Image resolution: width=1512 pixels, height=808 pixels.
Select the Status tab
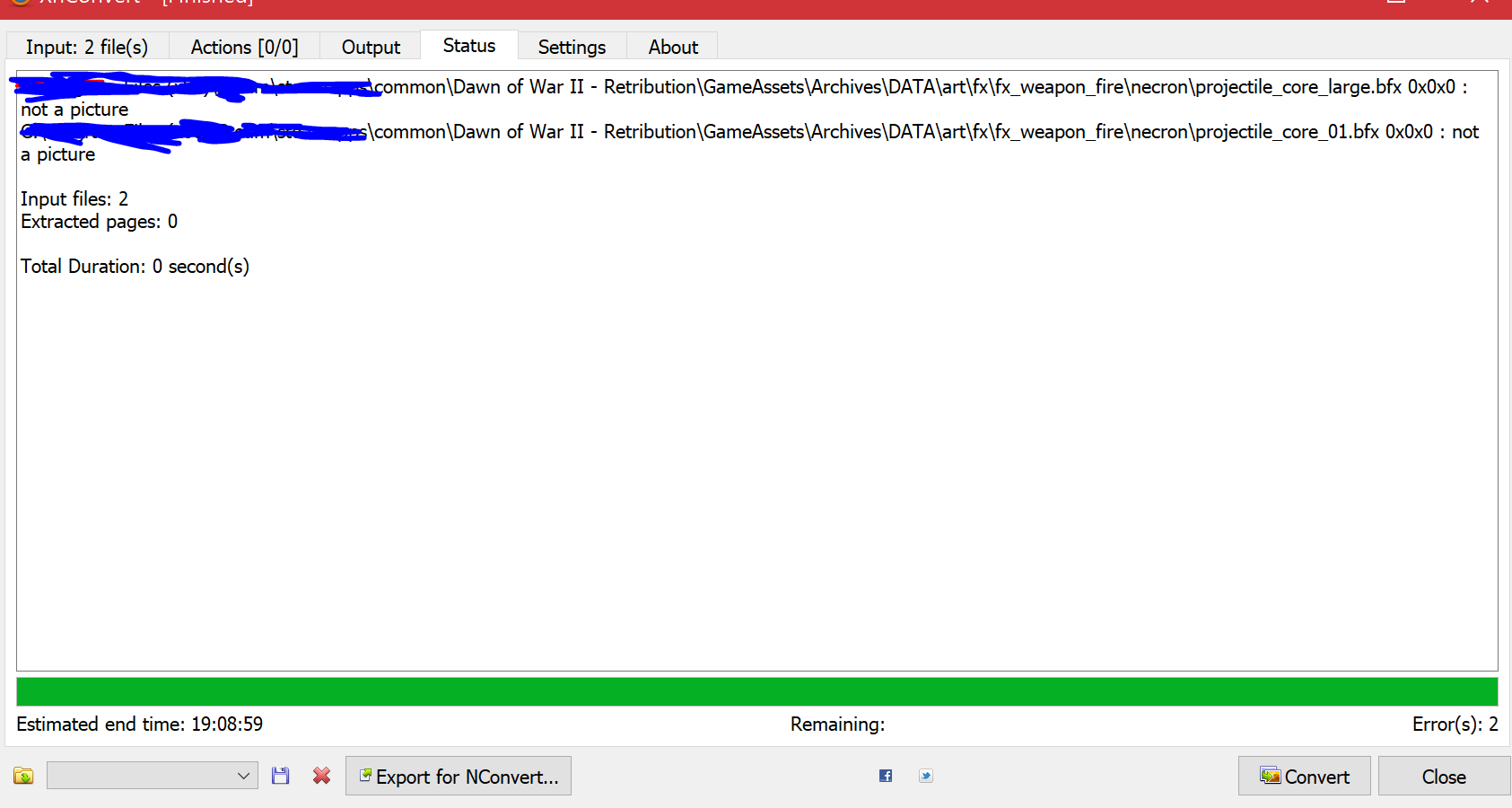coord(469,46)
